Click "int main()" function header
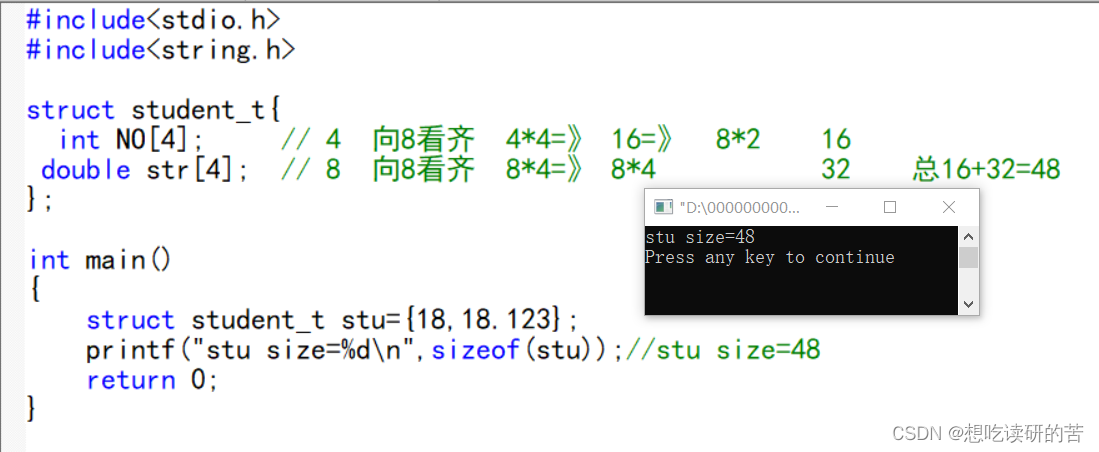 click(100, 261)
